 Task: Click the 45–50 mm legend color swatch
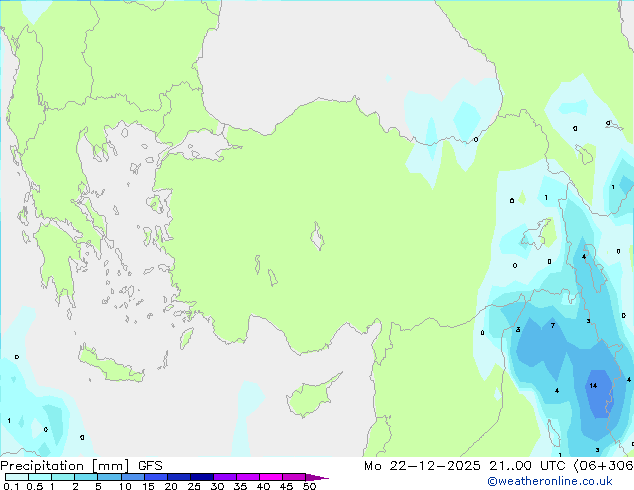[x=294, y=477]
